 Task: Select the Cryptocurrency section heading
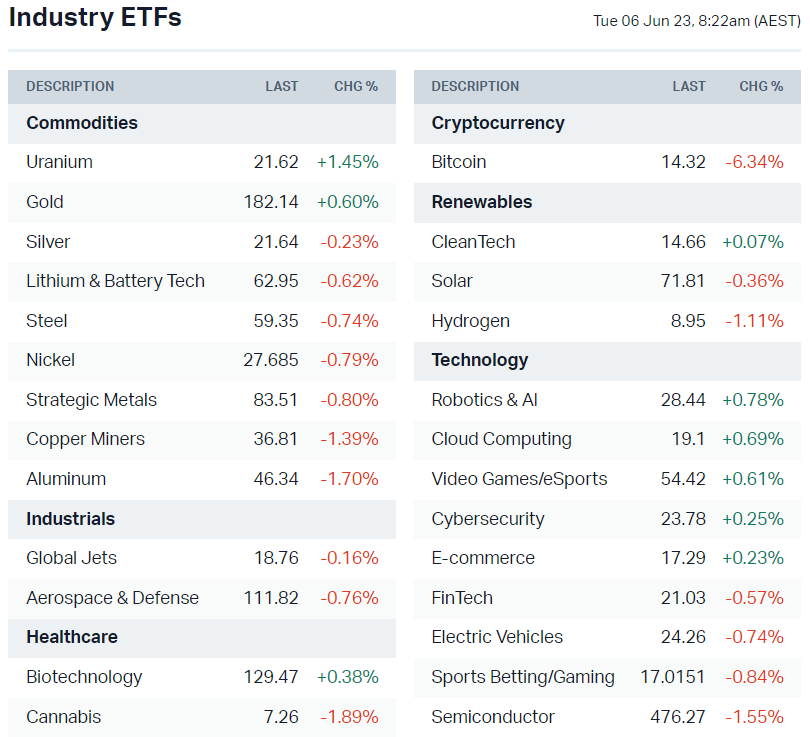point(498,123)
